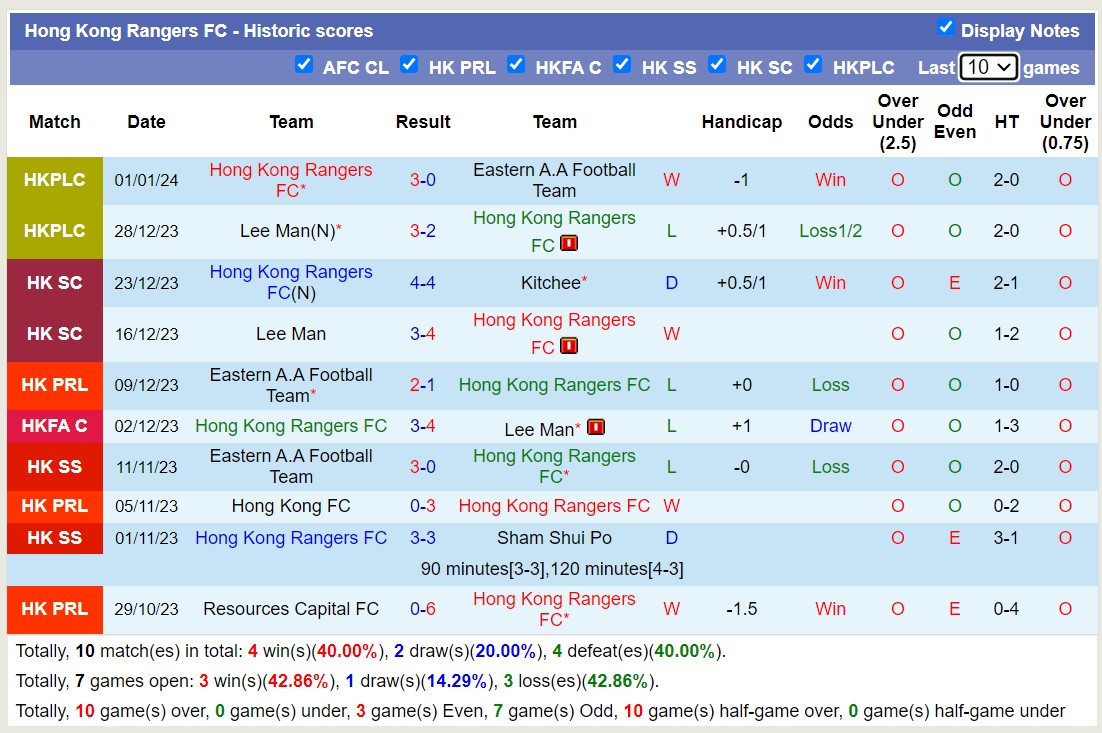Open HK PRL league cell for 09/12/23

click(x=55, y=385)
